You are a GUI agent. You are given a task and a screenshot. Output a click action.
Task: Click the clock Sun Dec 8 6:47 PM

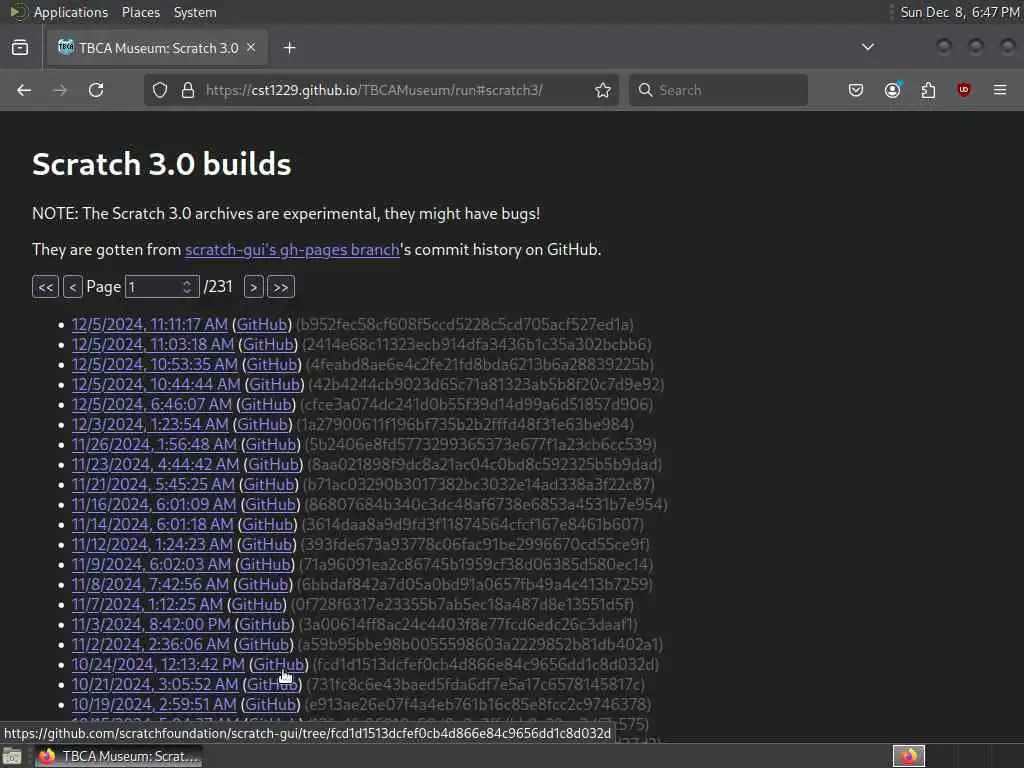coord(959,12)
